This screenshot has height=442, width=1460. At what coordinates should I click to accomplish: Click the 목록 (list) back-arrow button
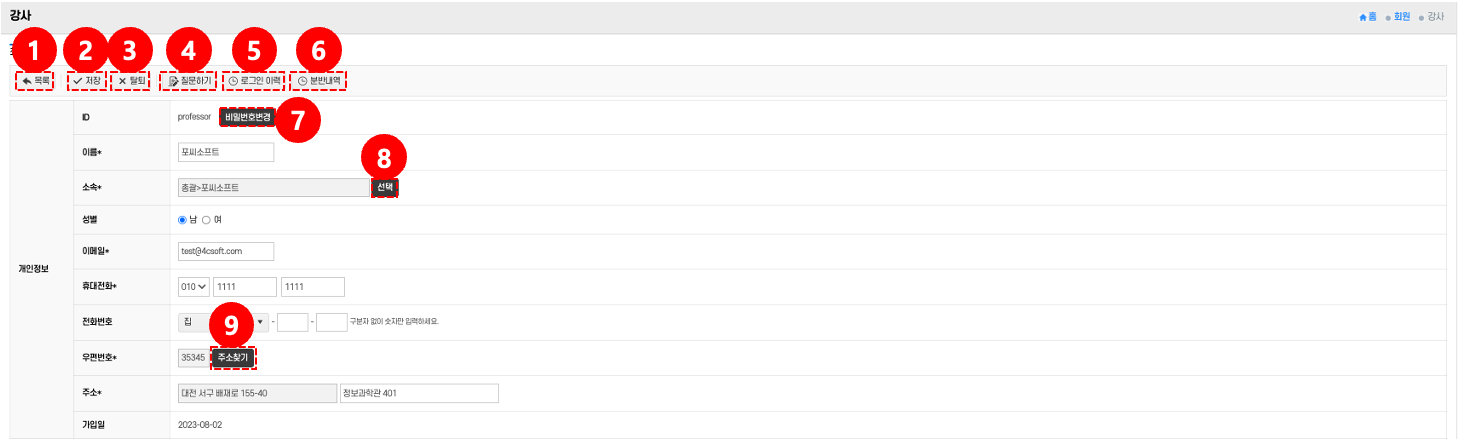[36, 80]
